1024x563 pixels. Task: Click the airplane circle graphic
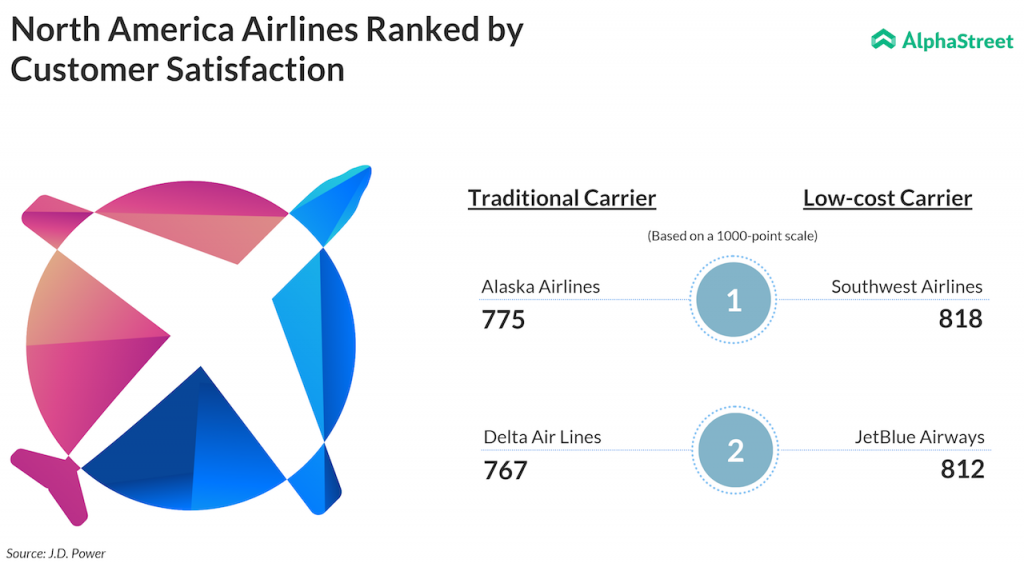tap(190, 340)
